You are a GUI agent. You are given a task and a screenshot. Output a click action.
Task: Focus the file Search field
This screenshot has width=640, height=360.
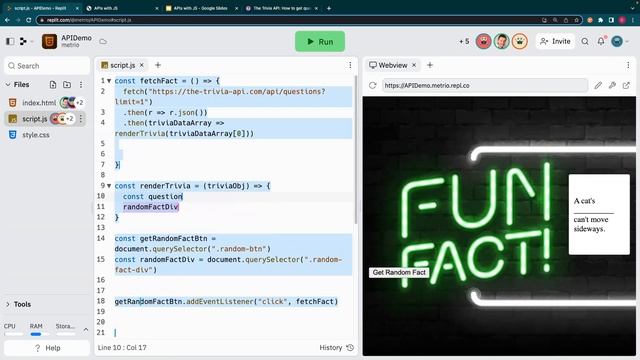pyautogui.click(x=47, y=66)
